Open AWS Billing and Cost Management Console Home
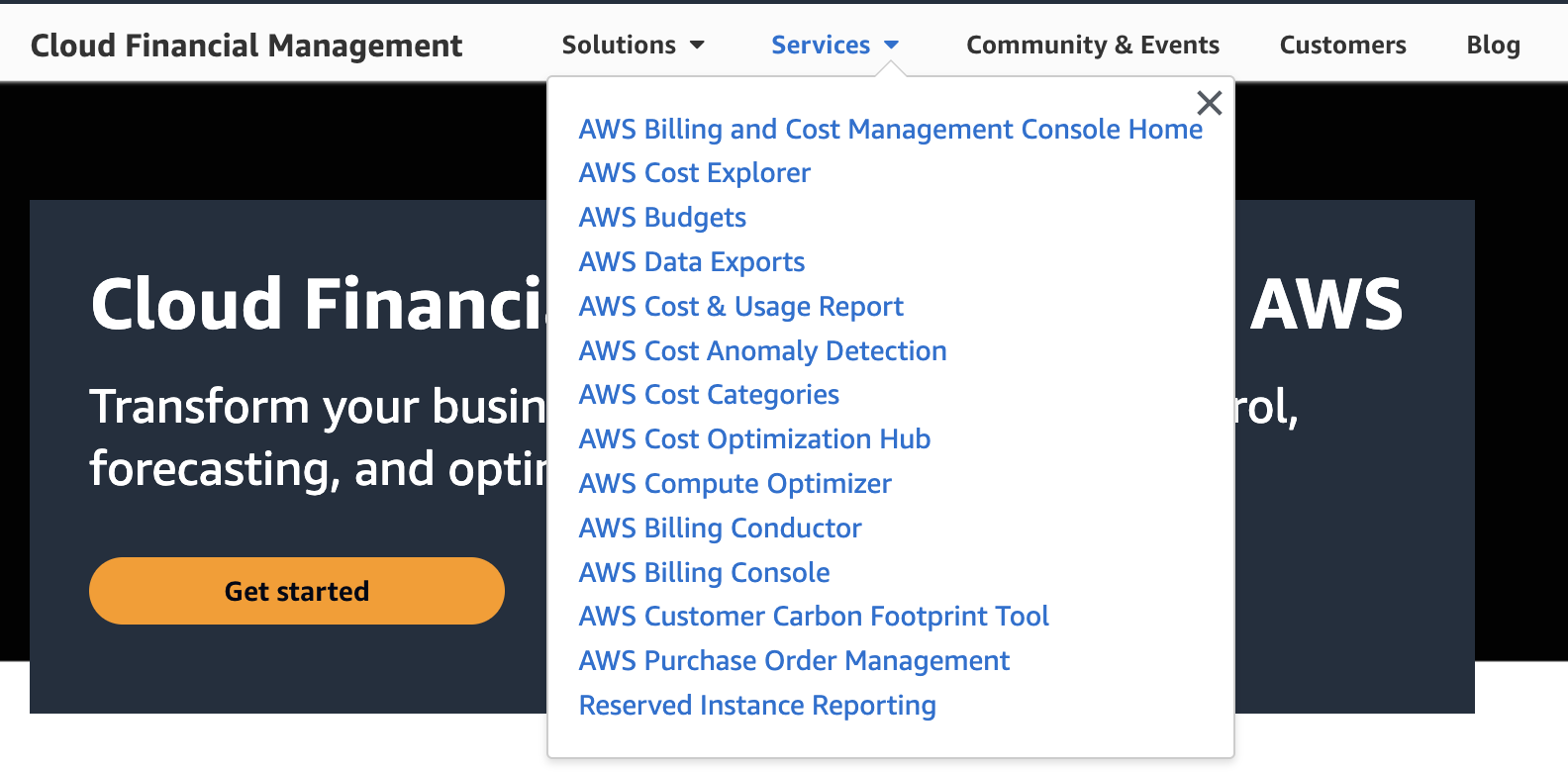This screenshot has width=1568, height=772. point(891,130)
